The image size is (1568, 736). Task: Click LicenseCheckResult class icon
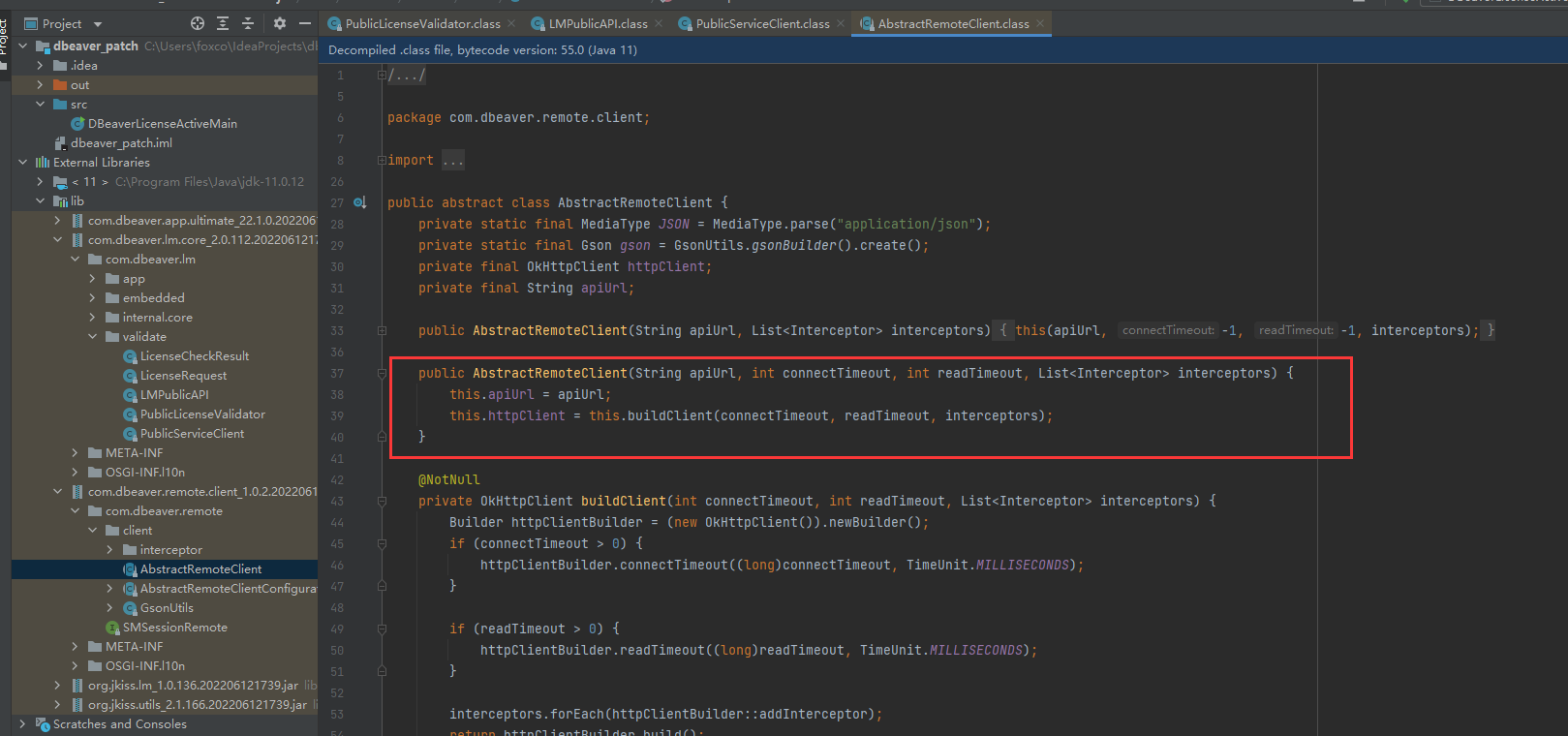(x=130, y=355)
